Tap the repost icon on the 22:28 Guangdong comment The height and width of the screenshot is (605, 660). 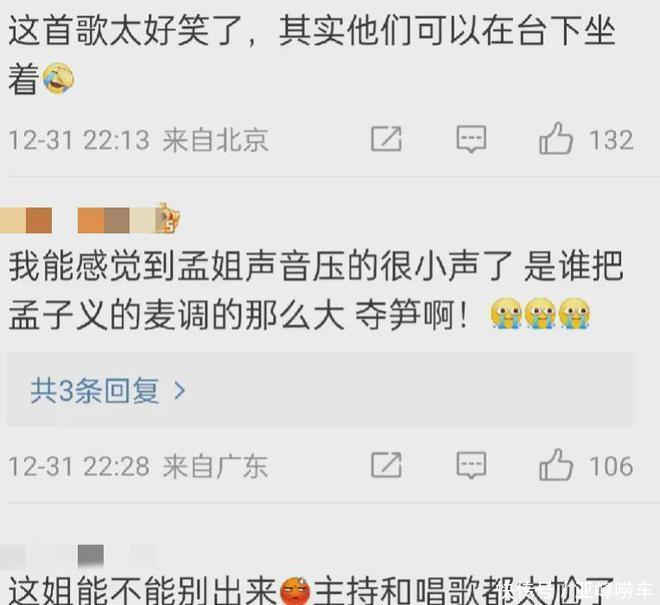(x=386, y=465)
